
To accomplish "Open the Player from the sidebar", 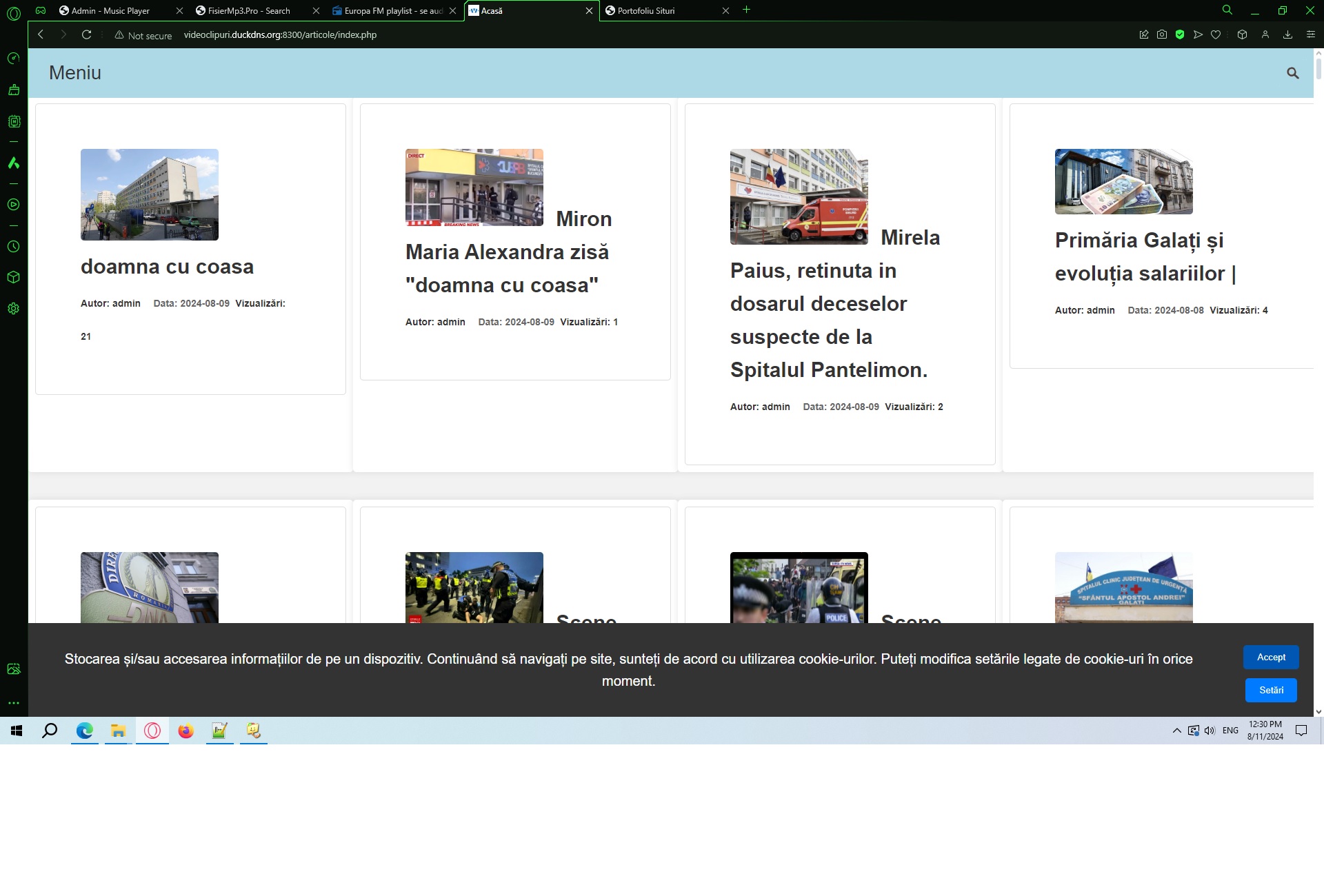I will click(x=14, y=205).
